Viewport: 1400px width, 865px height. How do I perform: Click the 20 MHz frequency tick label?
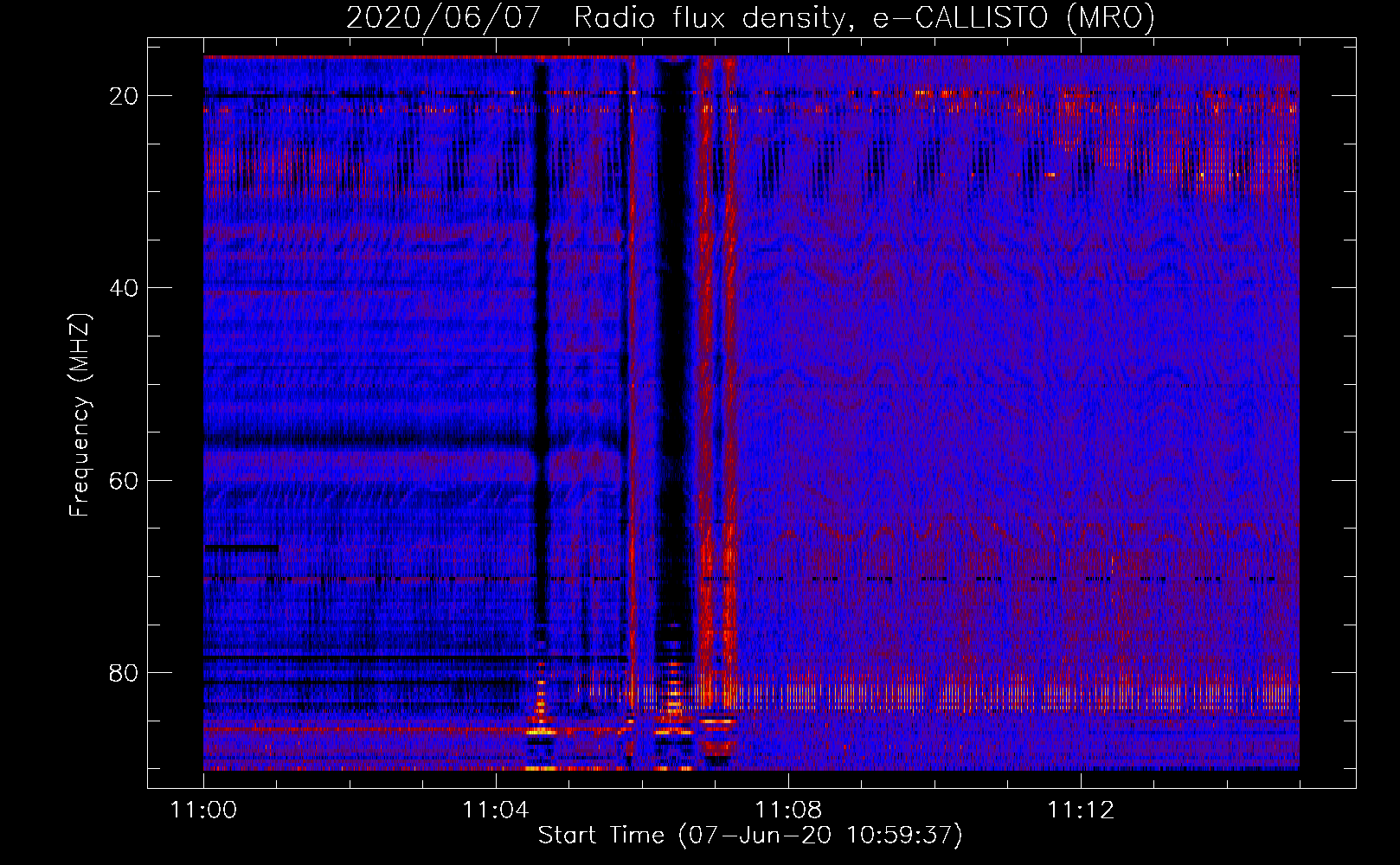point(124,96)
